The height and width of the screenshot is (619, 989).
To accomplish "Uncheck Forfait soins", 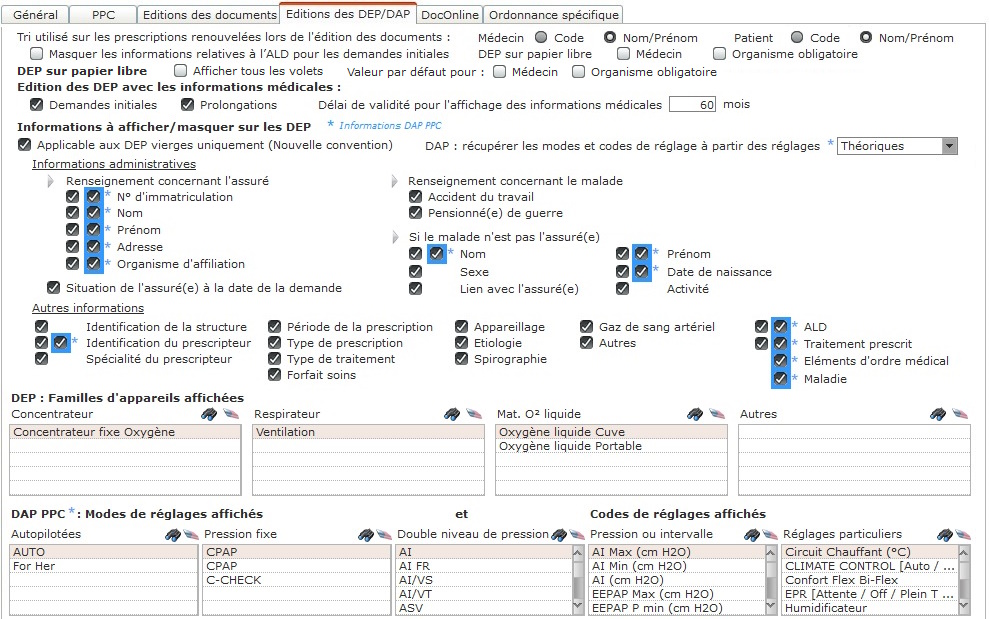I will tap(274, 375).
